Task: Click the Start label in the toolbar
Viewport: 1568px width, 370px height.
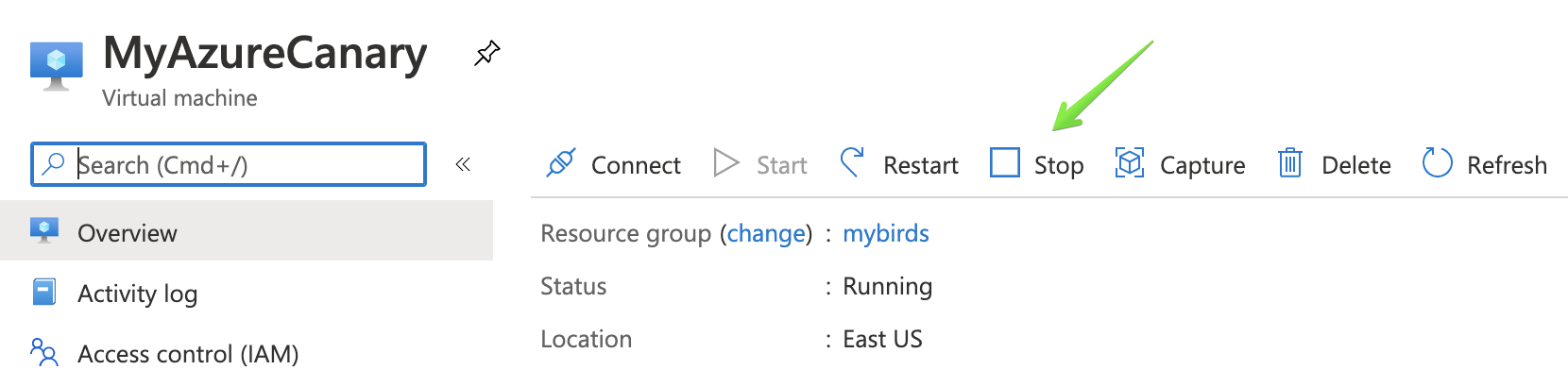Action: click(x=781, y=165)
